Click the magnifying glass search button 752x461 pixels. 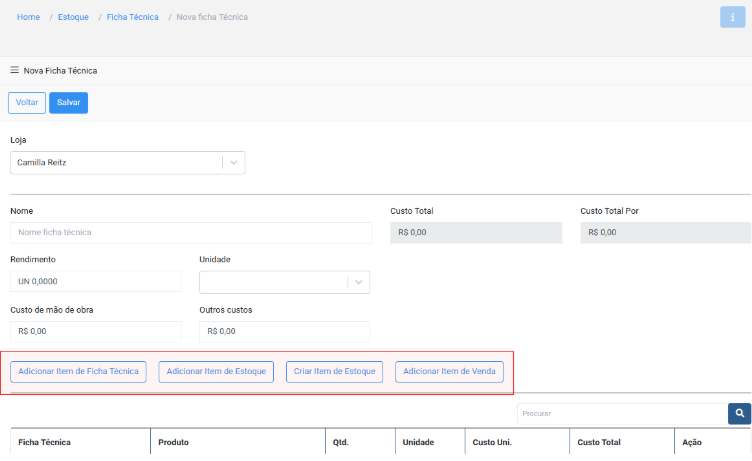739,413
